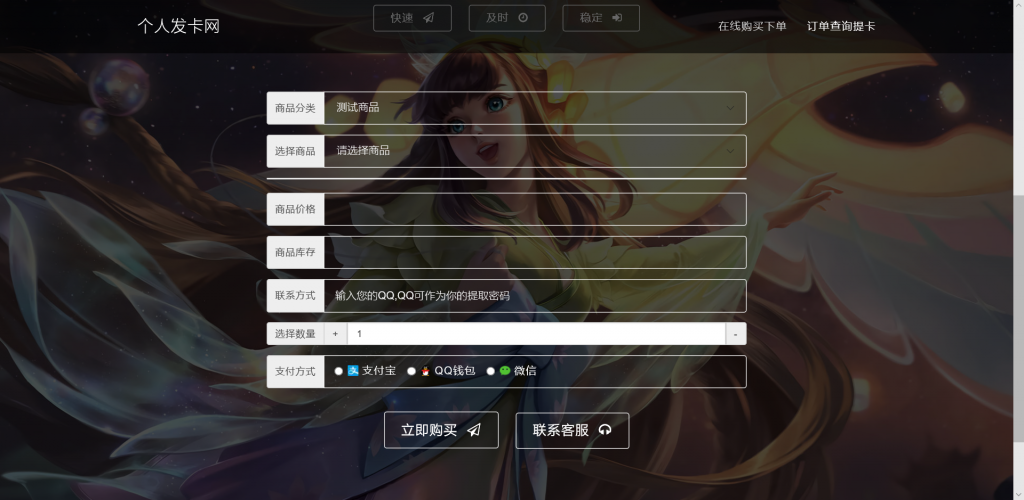Viewport: 1024px width, 500px height.
Task: Click the 个人发卡网 site title link
Action: (x=178, y=26)
